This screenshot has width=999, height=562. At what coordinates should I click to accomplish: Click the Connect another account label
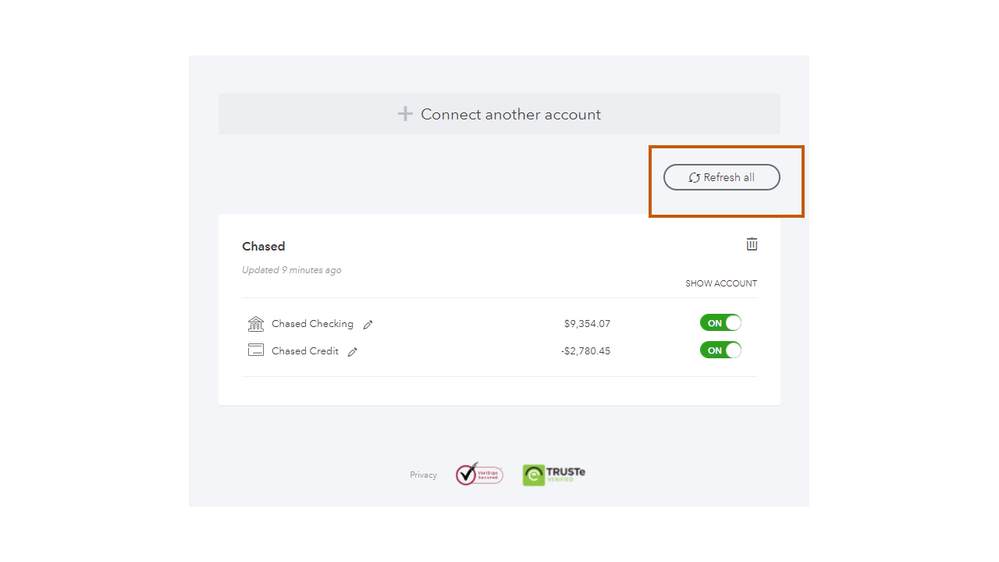510,114
